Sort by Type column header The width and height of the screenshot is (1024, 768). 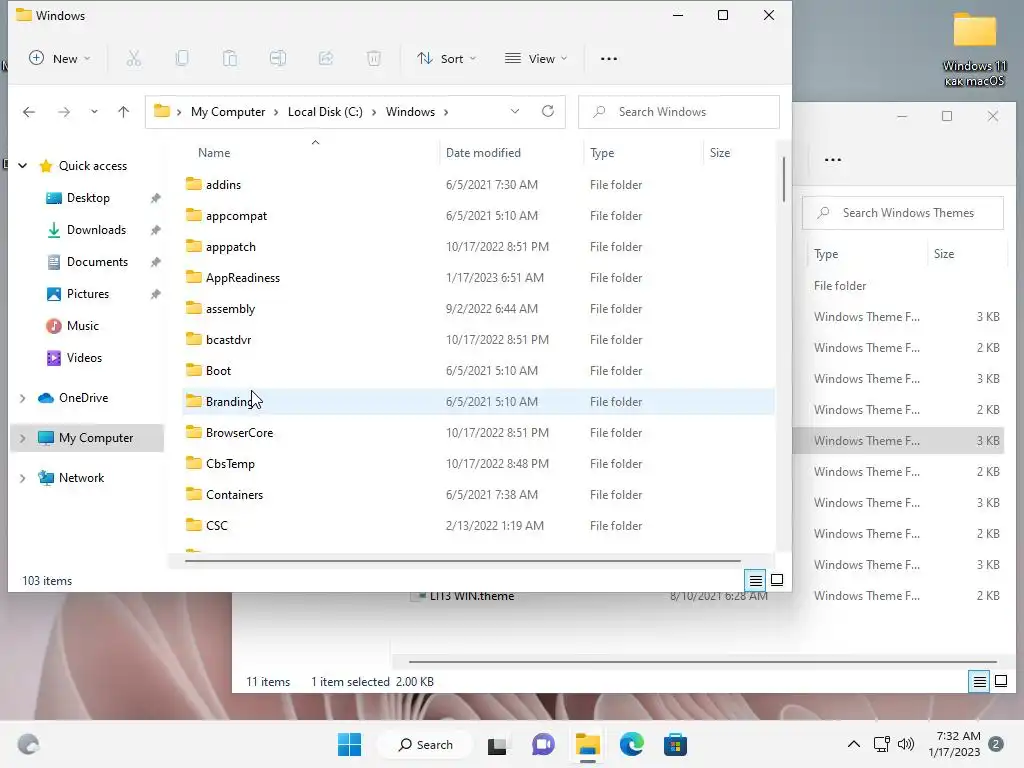(x=602, y=153)
